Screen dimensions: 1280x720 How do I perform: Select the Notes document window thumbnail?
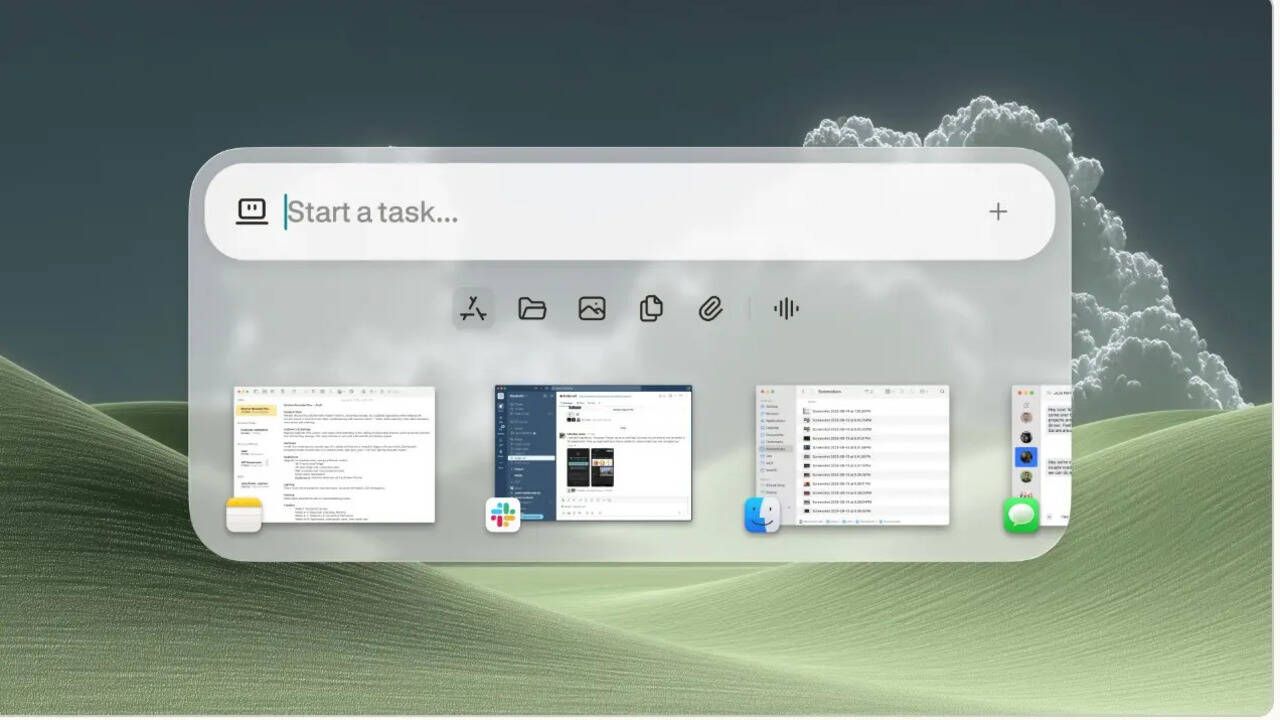pyautogui.click(x=335, y=450)
